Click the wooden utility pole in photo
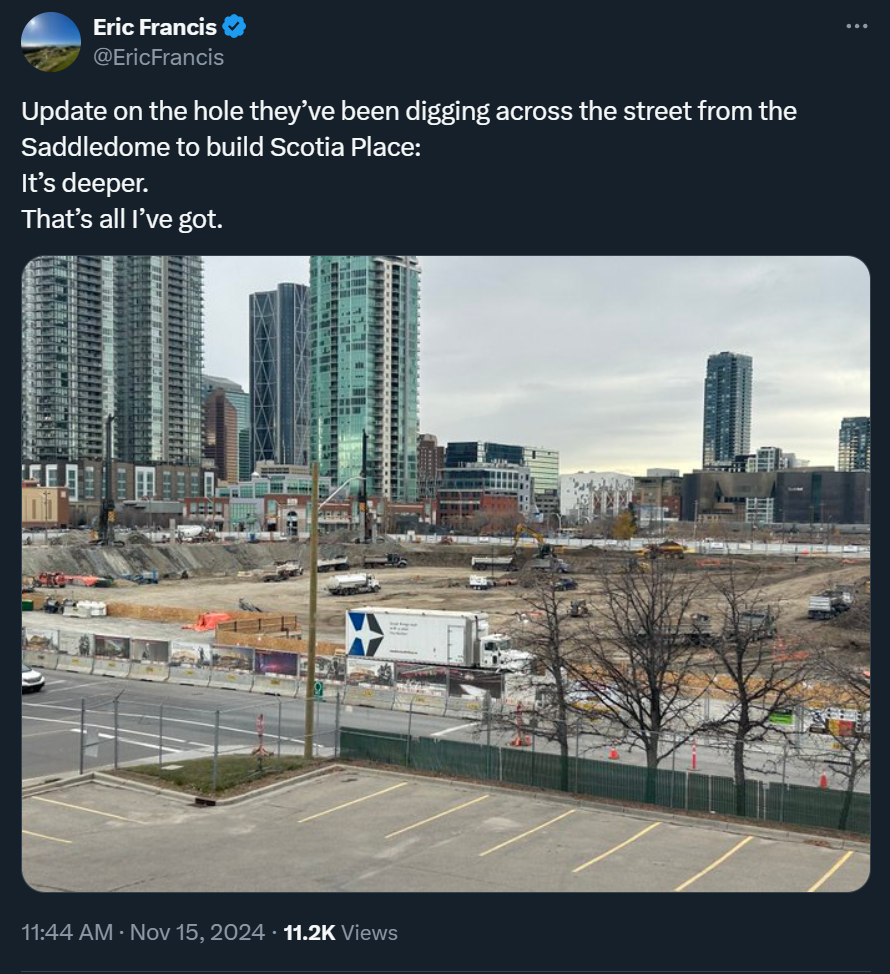This screenshot has width=890, height=974. [x=311, y=611]
